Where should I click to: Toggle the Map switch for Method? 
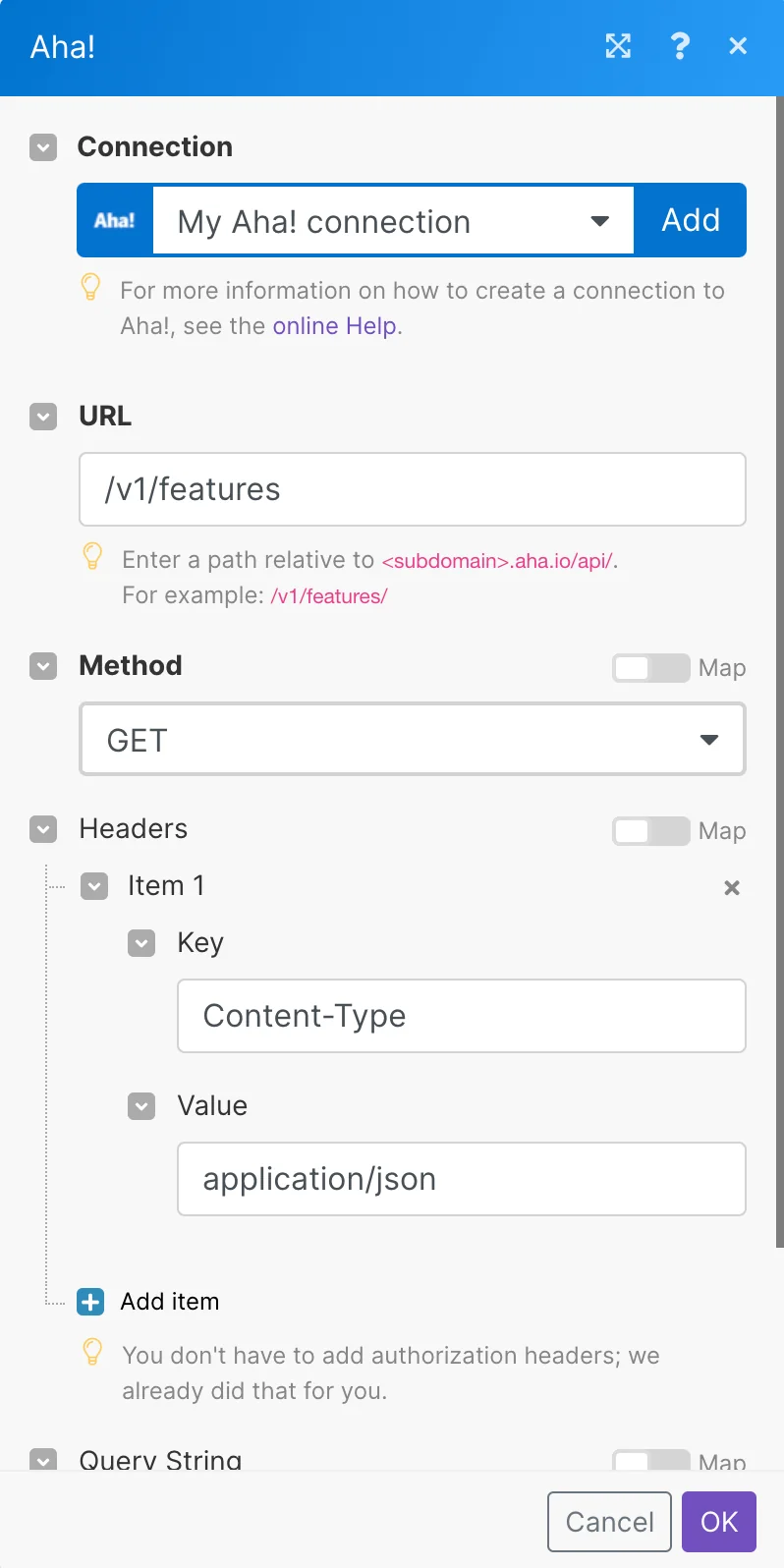click(650, 668)
